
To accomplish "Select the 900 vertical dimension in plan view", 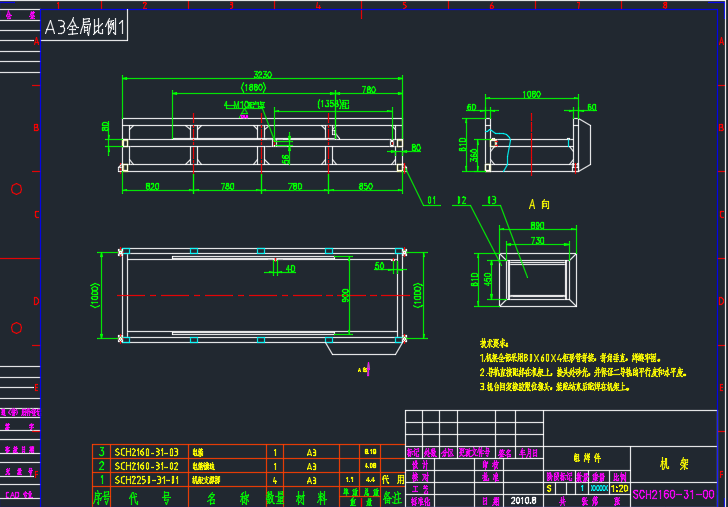I will (x=345, y=296).
